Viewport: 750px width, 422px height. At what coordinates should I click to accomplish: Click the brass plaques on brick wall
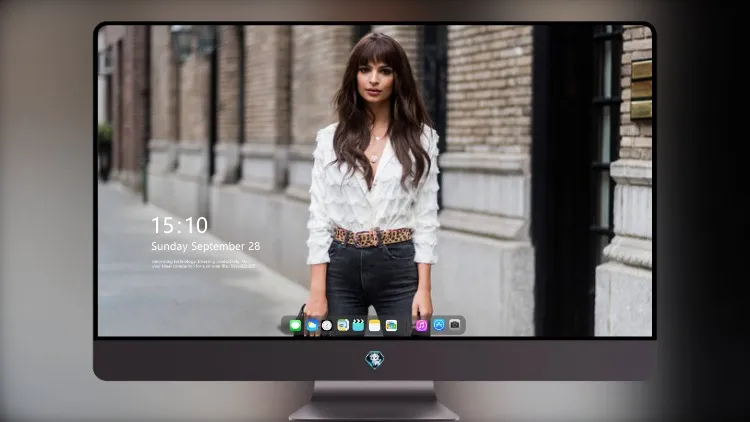(x=641, y=89)
